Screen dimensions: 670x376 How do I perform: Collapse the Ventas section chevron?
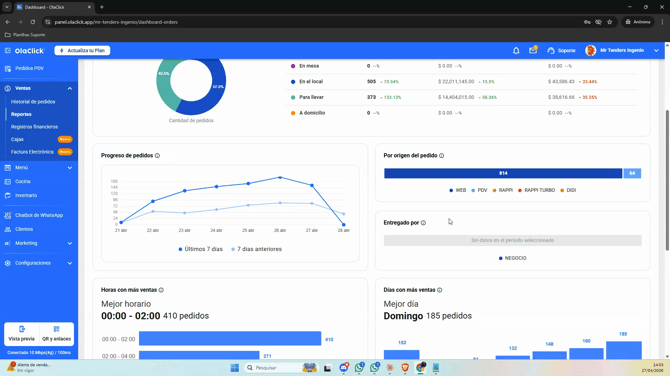pyautogui.click(x=70, y=88)
